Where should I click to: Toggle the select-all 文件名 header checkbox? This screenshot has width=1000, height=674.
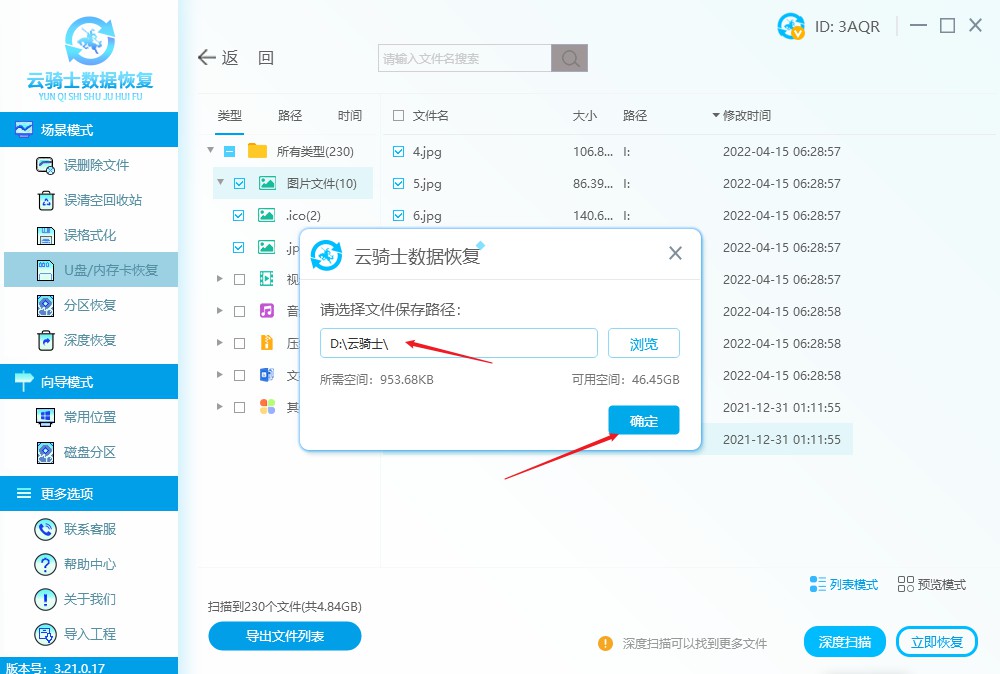click(399, 116)
